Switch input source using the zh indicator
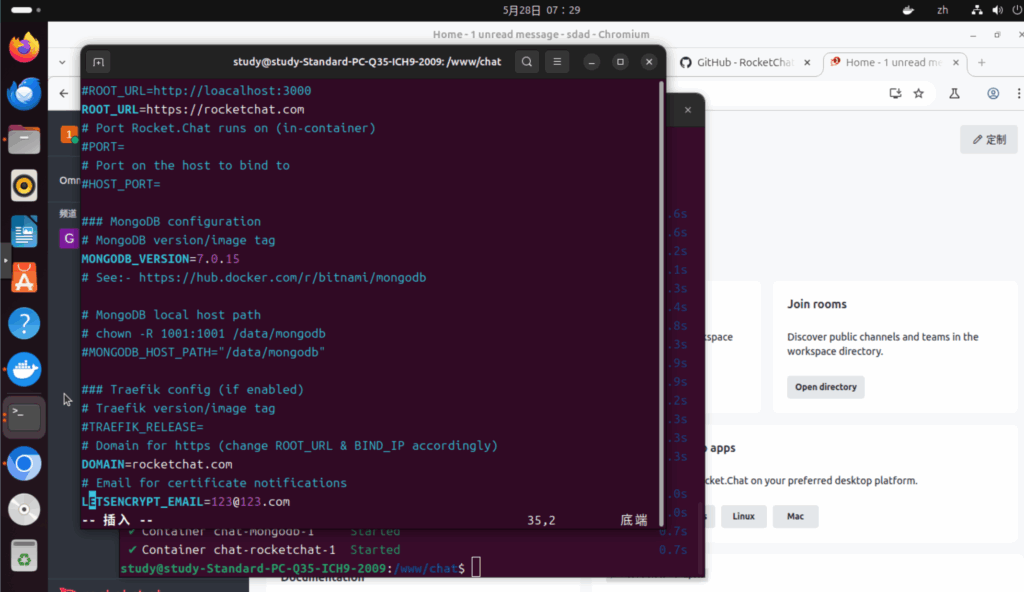Viewport: 1024px width, 592px height. [x=942, y=10]
